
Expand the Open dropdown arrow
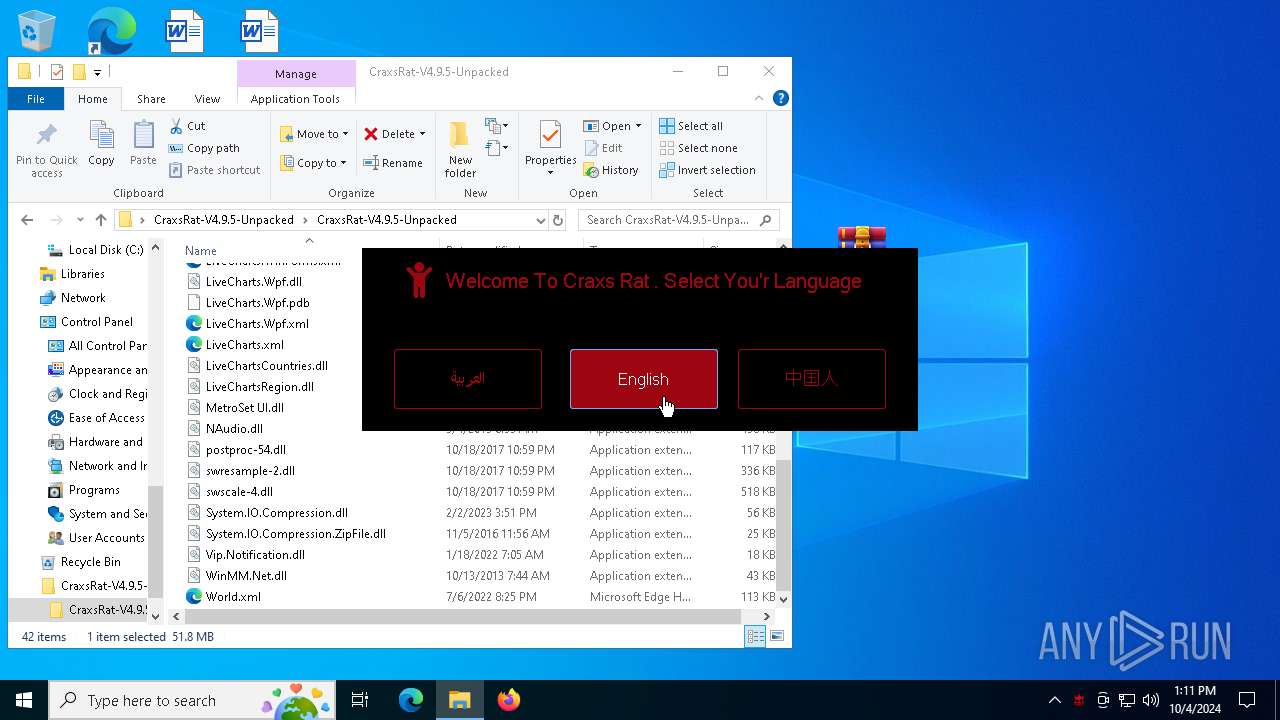(638, 126)
